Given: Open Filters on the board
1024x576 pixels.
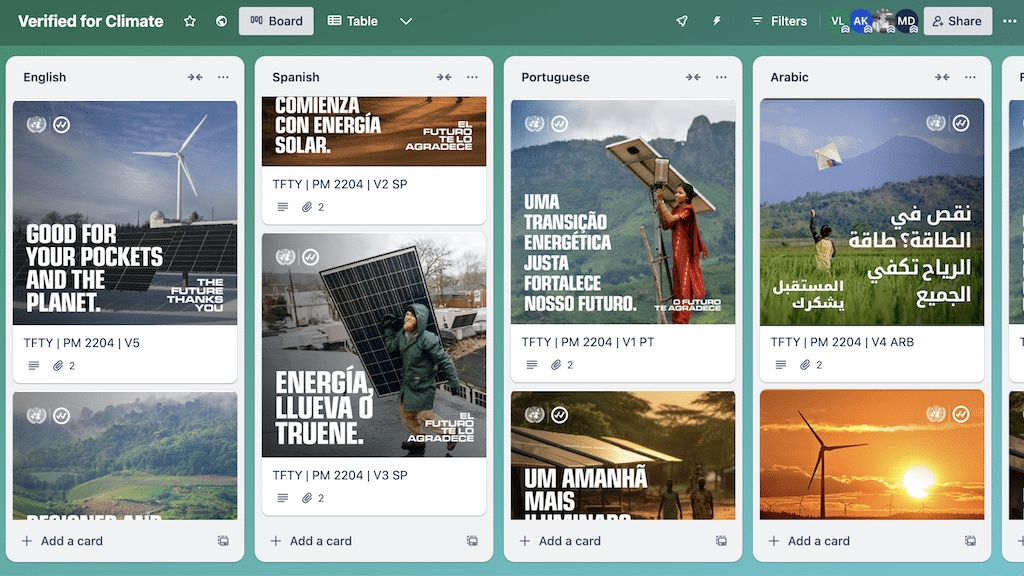Looking at the screenshot, I should [779, 21].
